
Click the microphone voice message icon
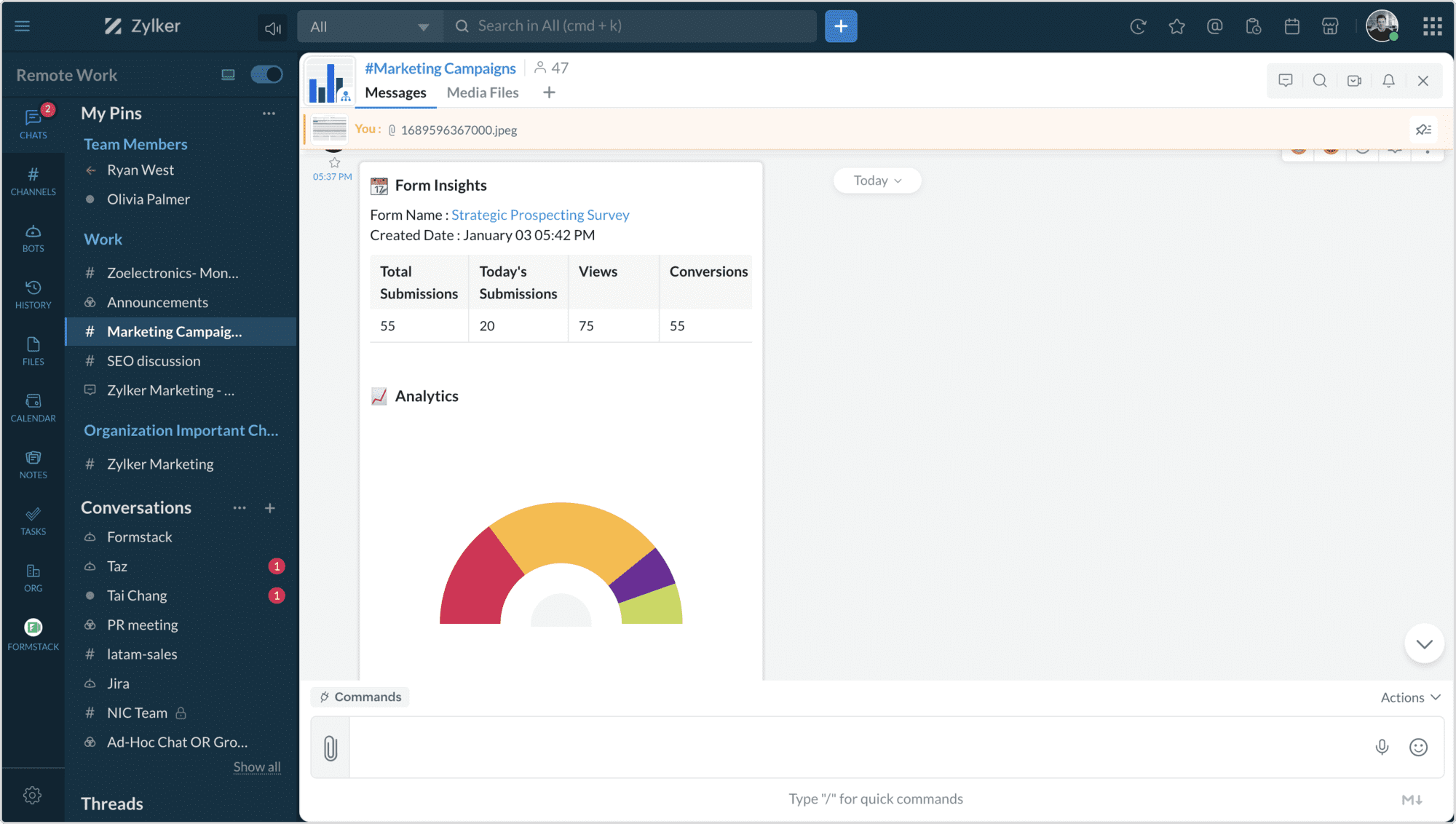(1382, 747)
